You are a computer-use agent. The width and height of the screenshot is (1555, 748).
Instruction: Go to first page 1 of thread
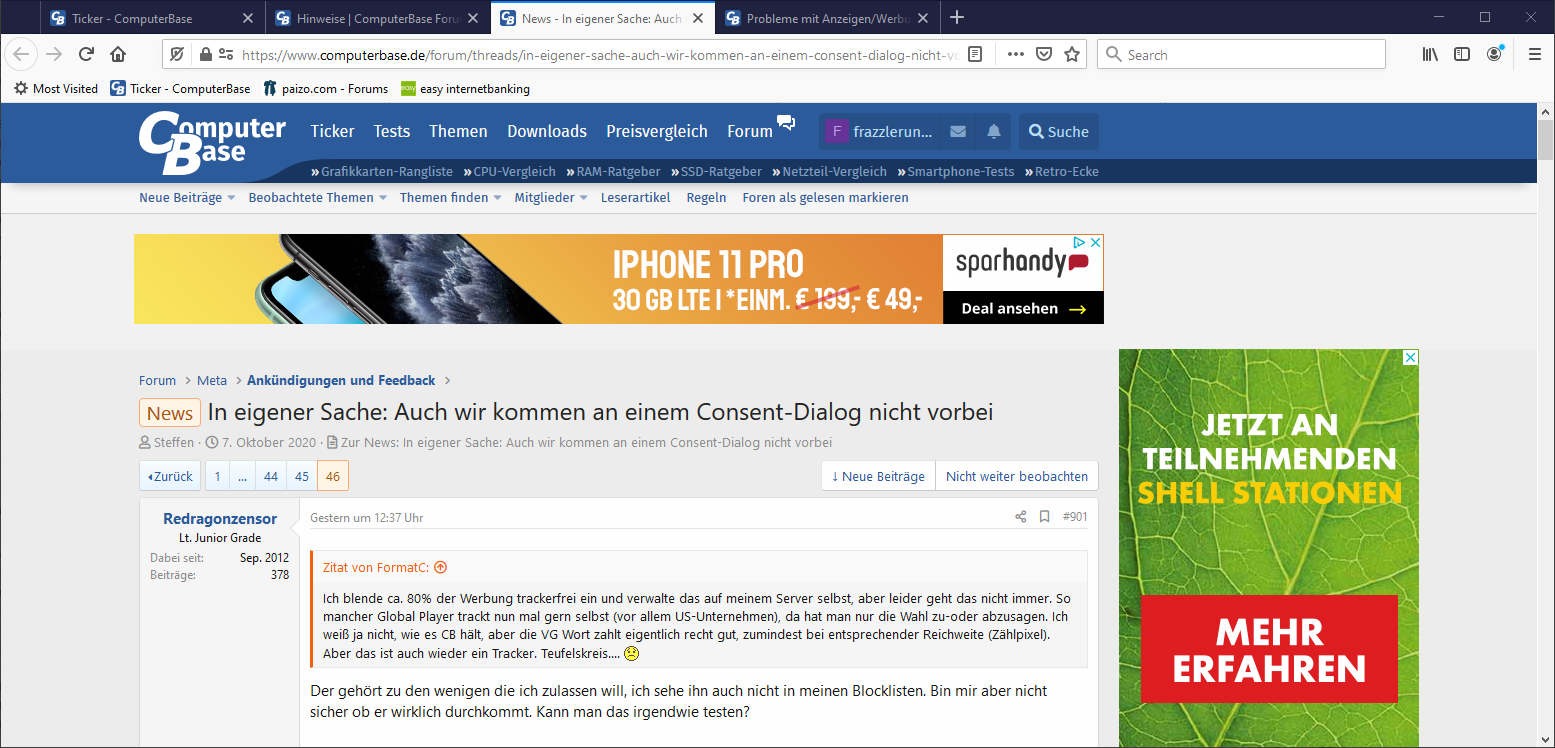click(218, 476)
